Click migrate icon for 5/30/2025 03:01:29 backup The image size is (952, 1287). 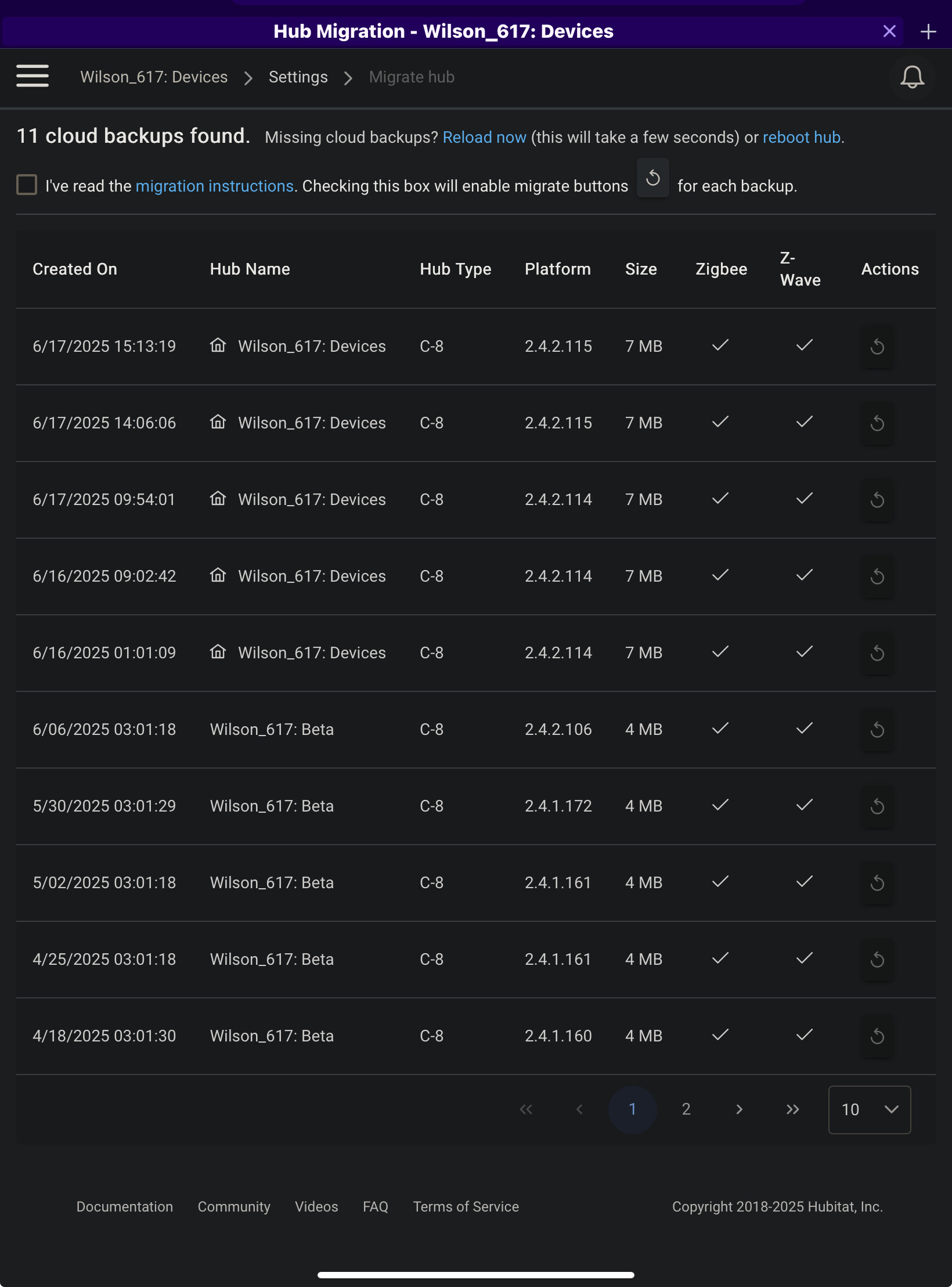[877, 806]
